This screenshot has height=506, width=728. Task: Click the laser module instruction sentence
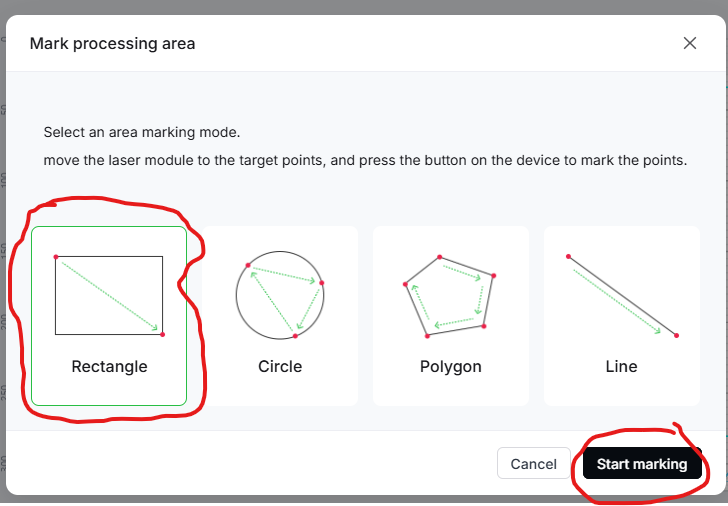point(365,160)
